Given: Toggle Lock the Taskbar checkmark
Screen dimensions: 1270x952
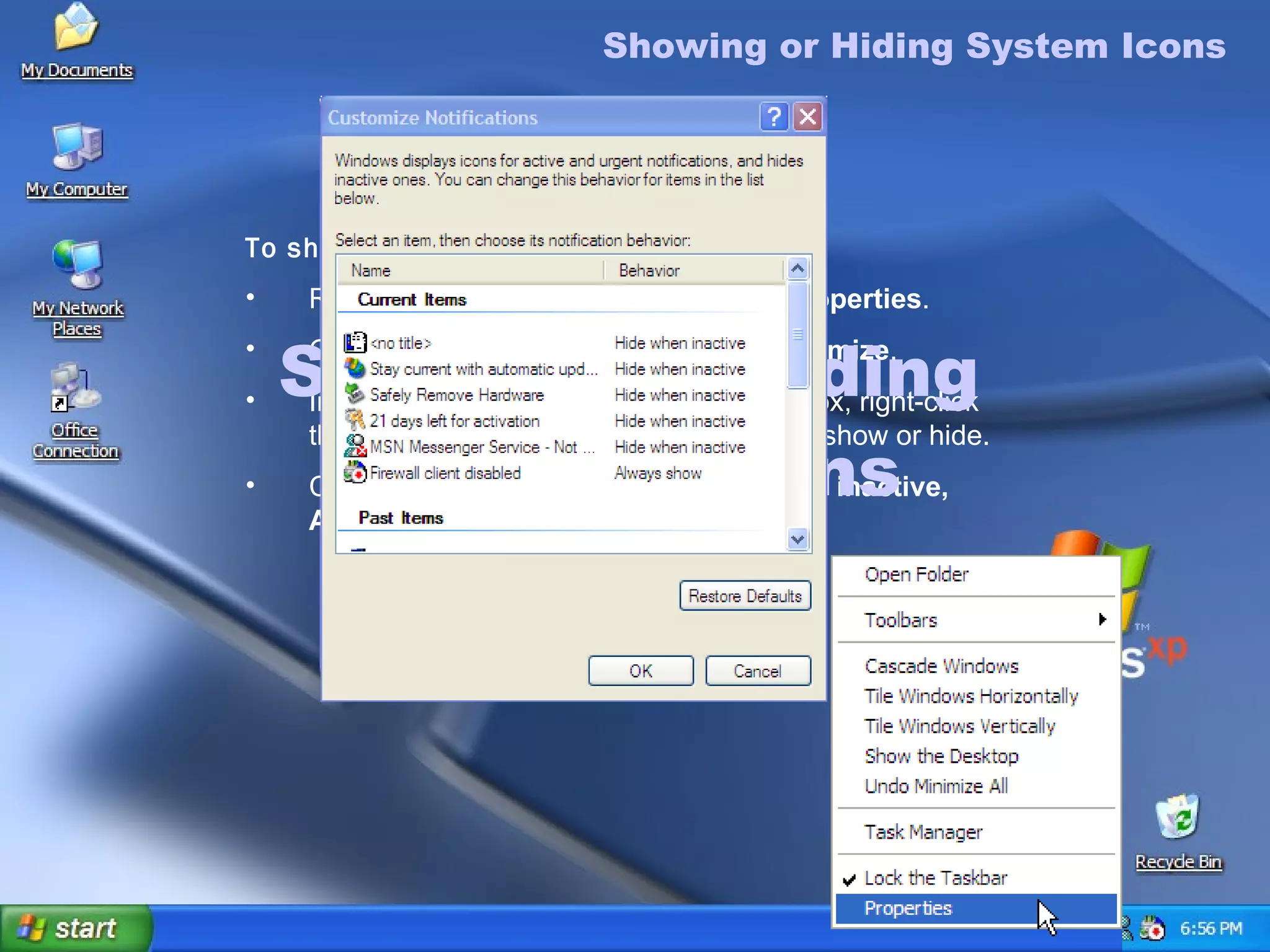Looking at the screenshot, I should point(976,878).
